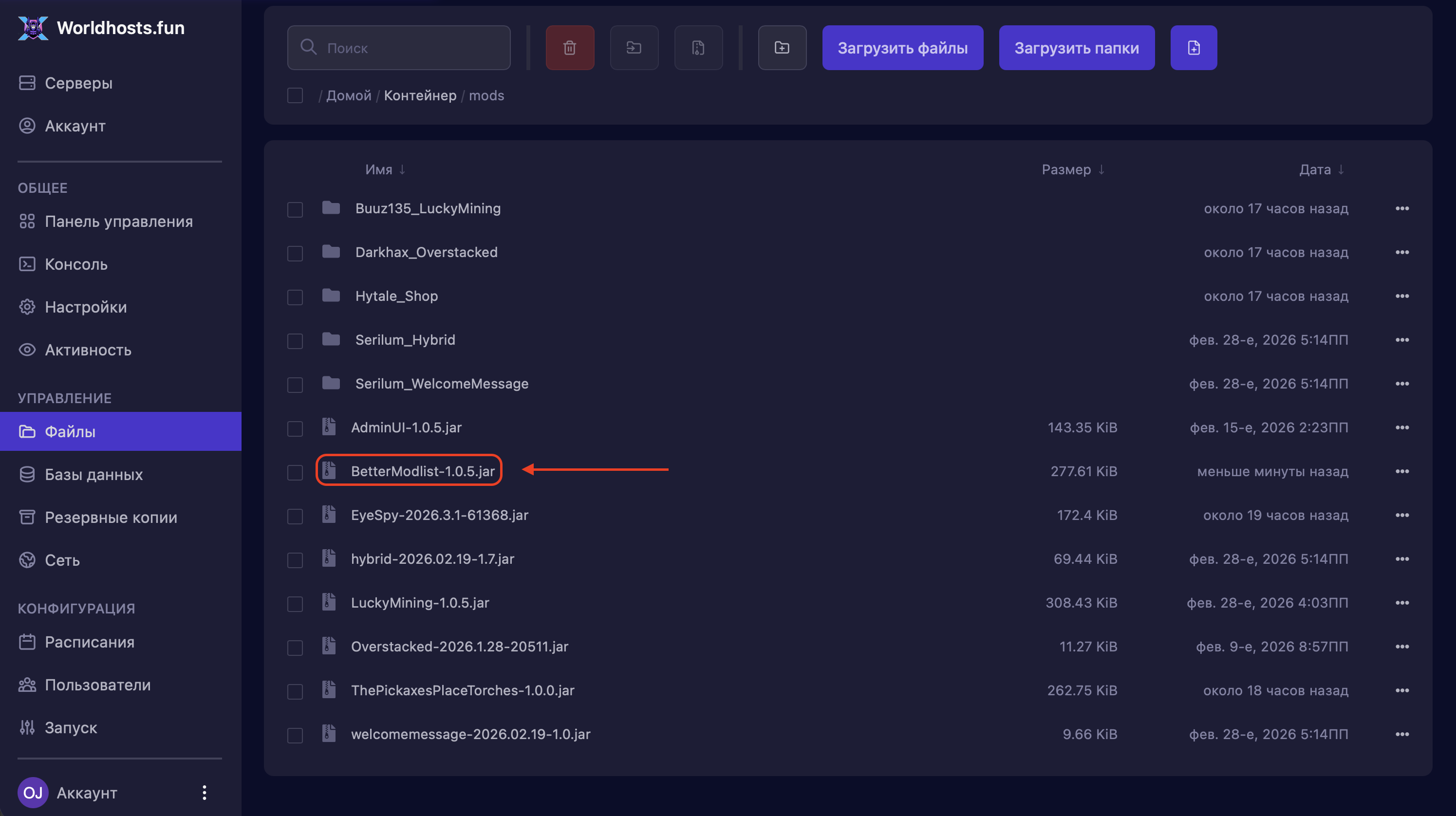
Task: Open the Консоль sidebar item
Action: (x=76, y=264)
